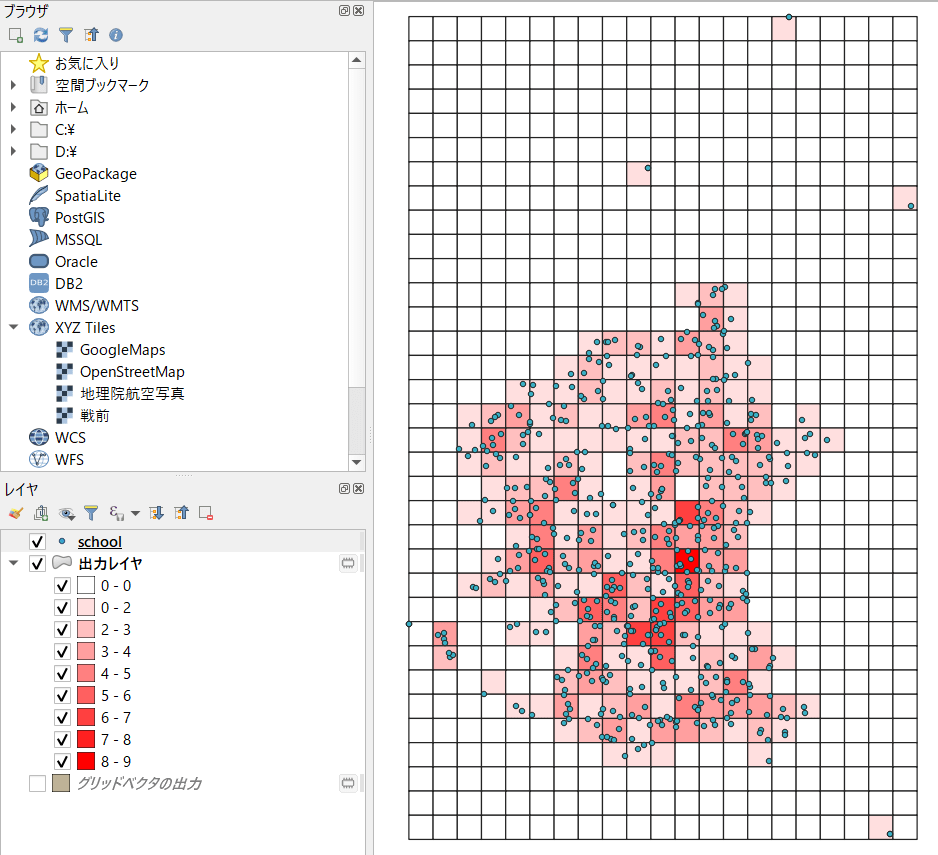The width and height of the screenshot is (938, 855).
Task: Open the expression filter dropdown arrow
Action: pyautogui.click(x=135, y=513)
